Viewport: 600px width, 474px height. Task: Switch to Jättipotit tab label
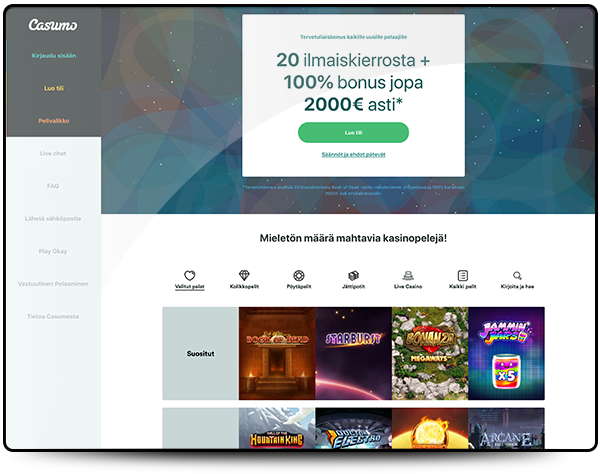tap(353, 287)
